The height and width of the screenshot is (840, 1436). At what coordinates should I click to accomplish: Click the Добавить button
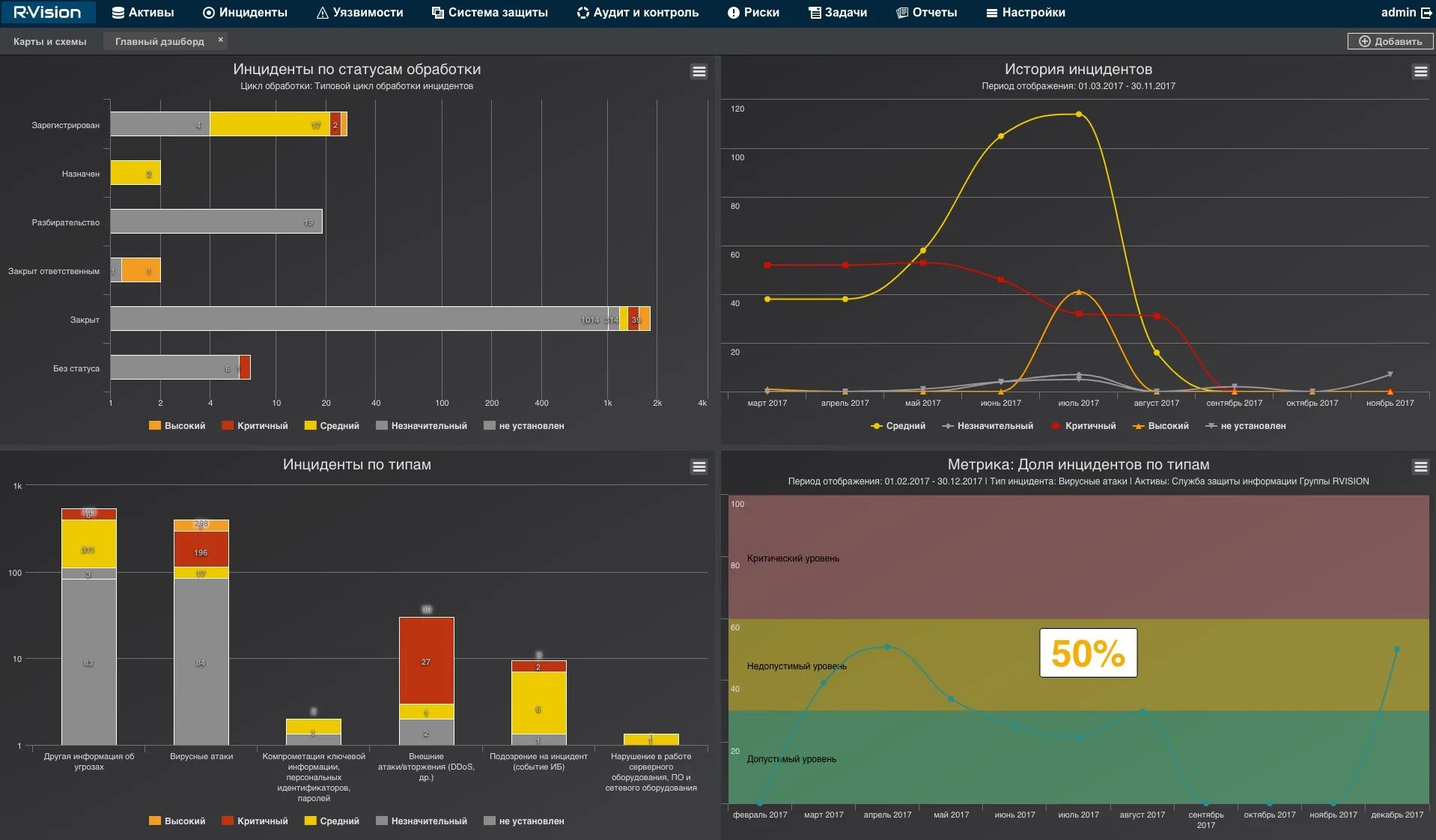(x=1390, y=41)
